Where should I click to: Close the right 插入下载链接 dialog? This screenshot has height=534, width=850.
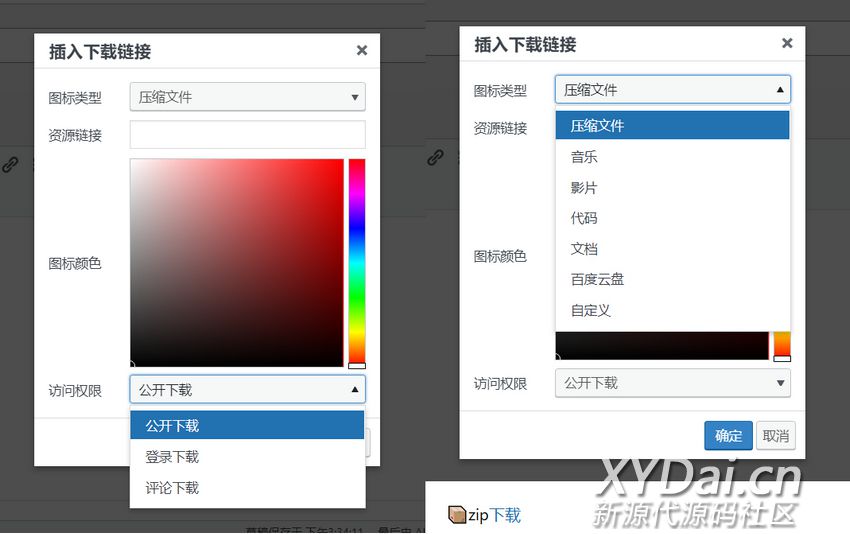[787, 44]
